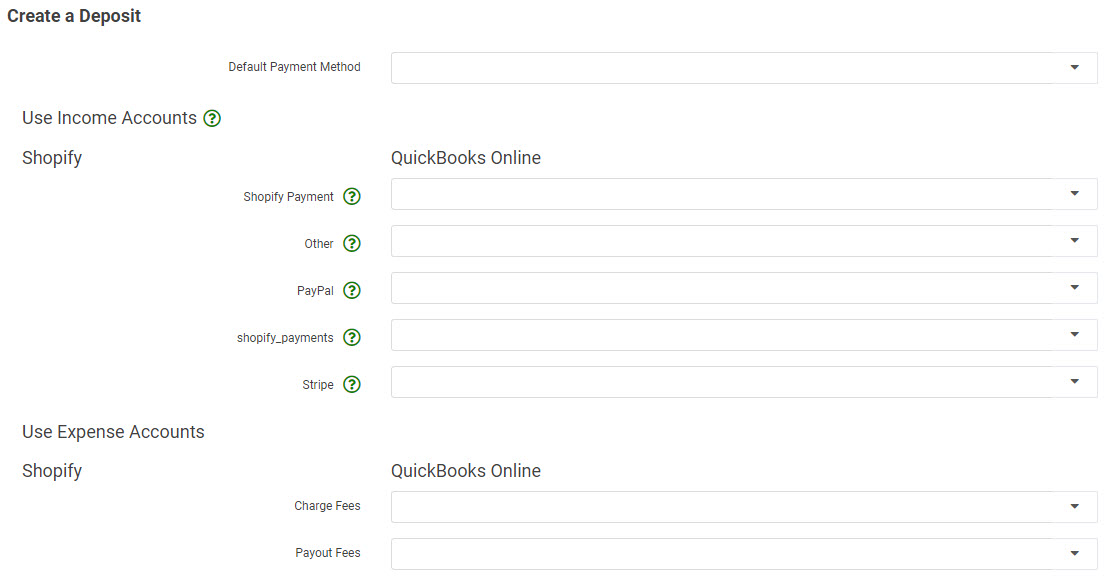Screen dimensions: 1107x580
Task: Click "Shopify" heading under Use Income Accounts
Action: (x=52, y=158)
